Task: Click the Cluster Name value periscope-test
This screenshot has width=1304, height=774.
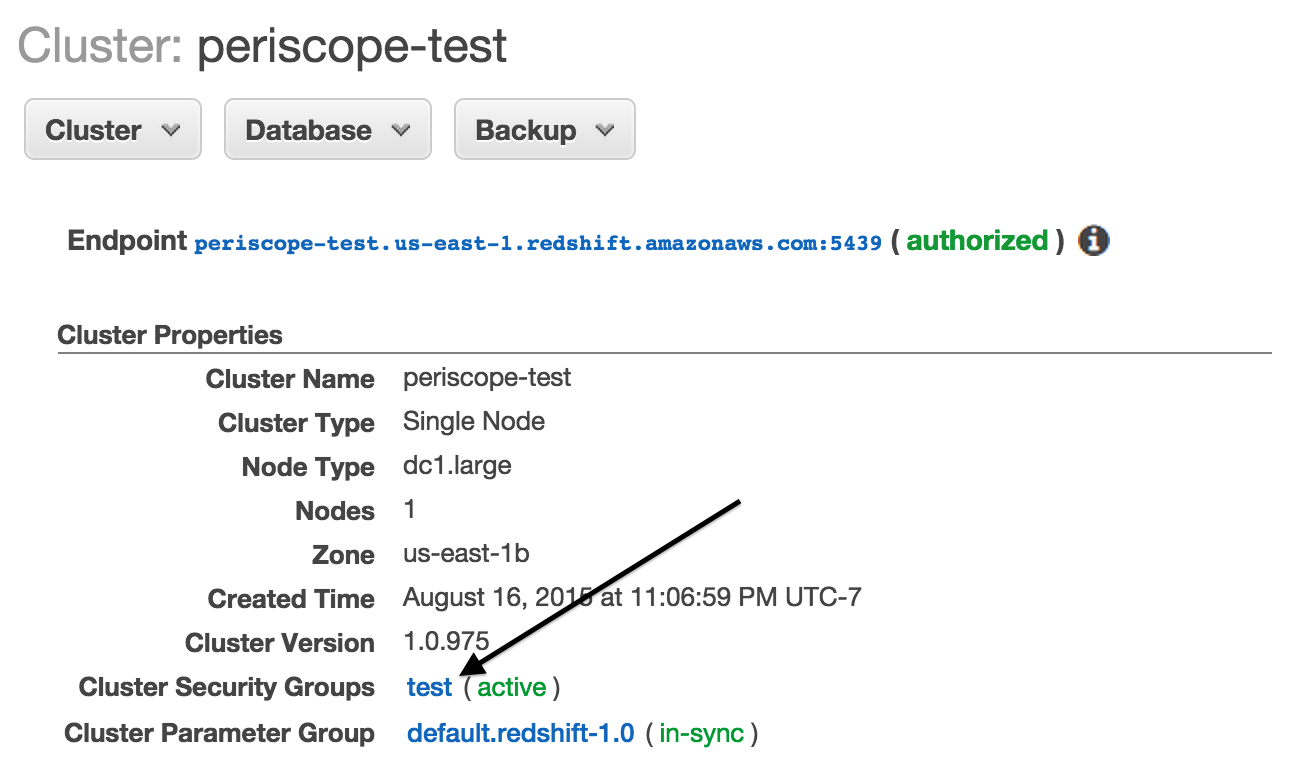Action: tap(487, 378)
